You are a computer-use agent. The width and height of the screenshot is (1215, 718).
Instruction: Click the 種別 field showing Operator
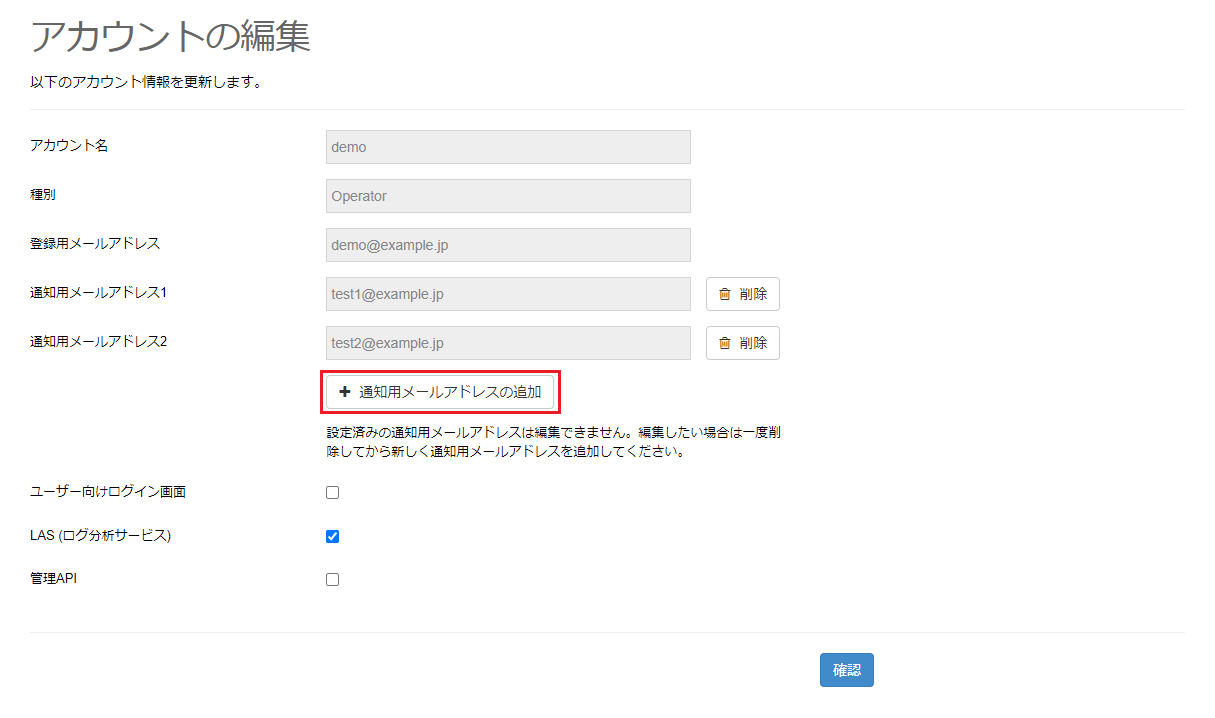coord(508,195)
